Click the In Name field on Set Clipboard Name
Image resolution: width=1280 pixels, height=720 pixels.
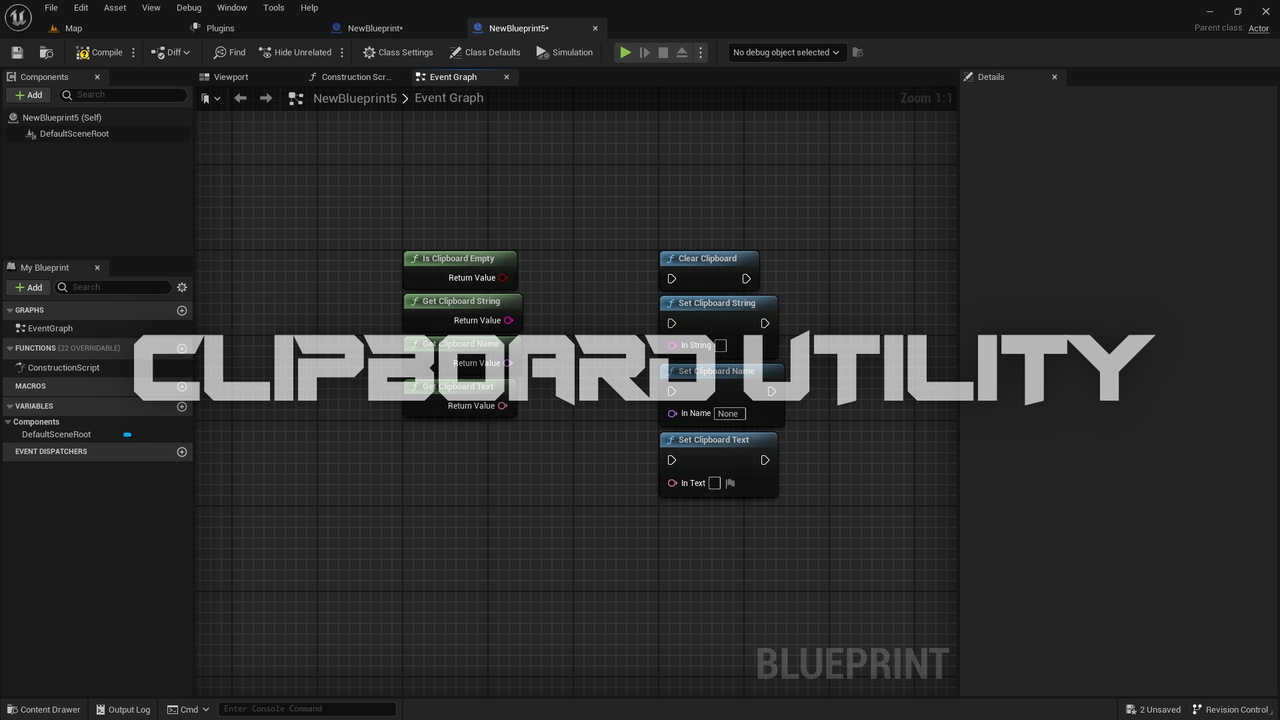tap(729, 413)
